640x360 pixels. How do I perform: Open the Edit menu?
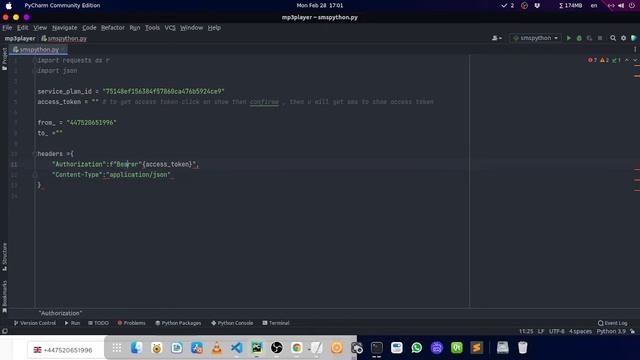tap(22, 28)
